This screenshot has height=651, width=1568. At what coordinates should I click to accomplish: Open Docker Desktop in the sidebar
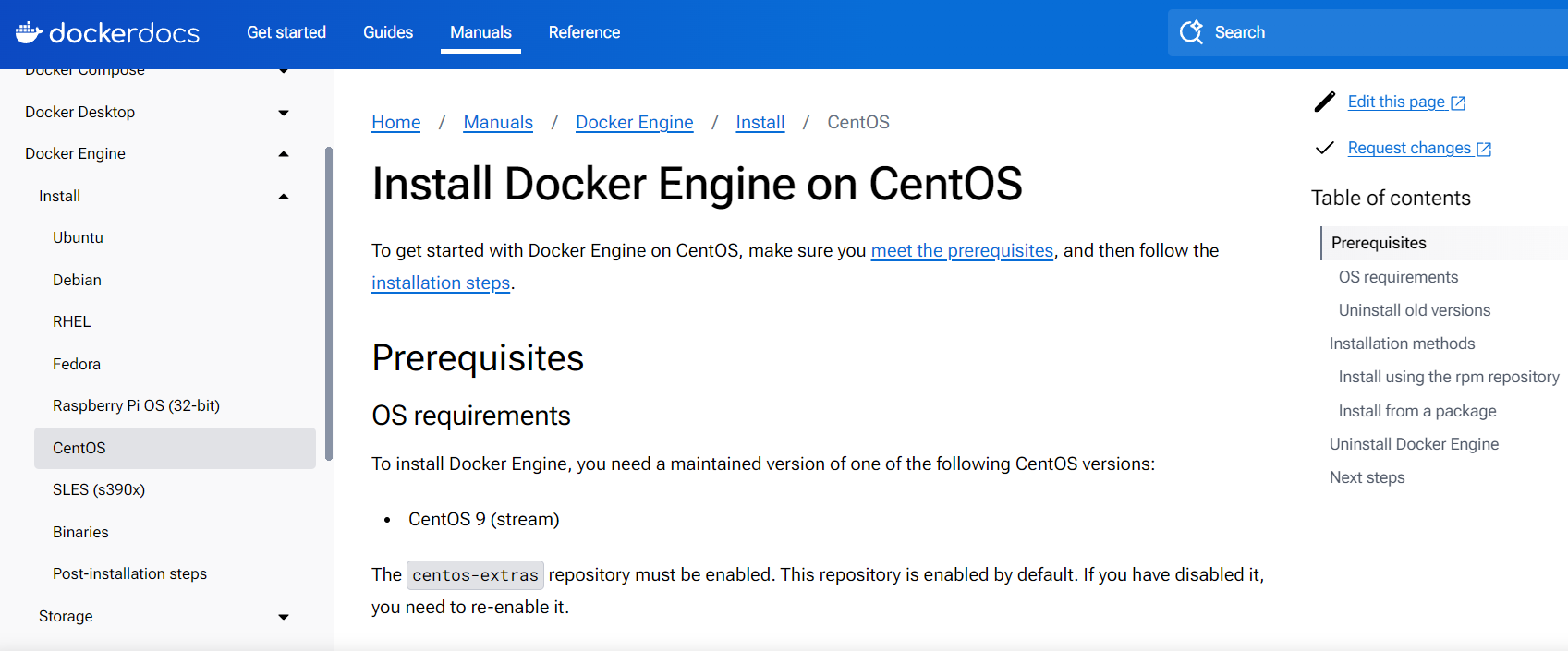80,112
